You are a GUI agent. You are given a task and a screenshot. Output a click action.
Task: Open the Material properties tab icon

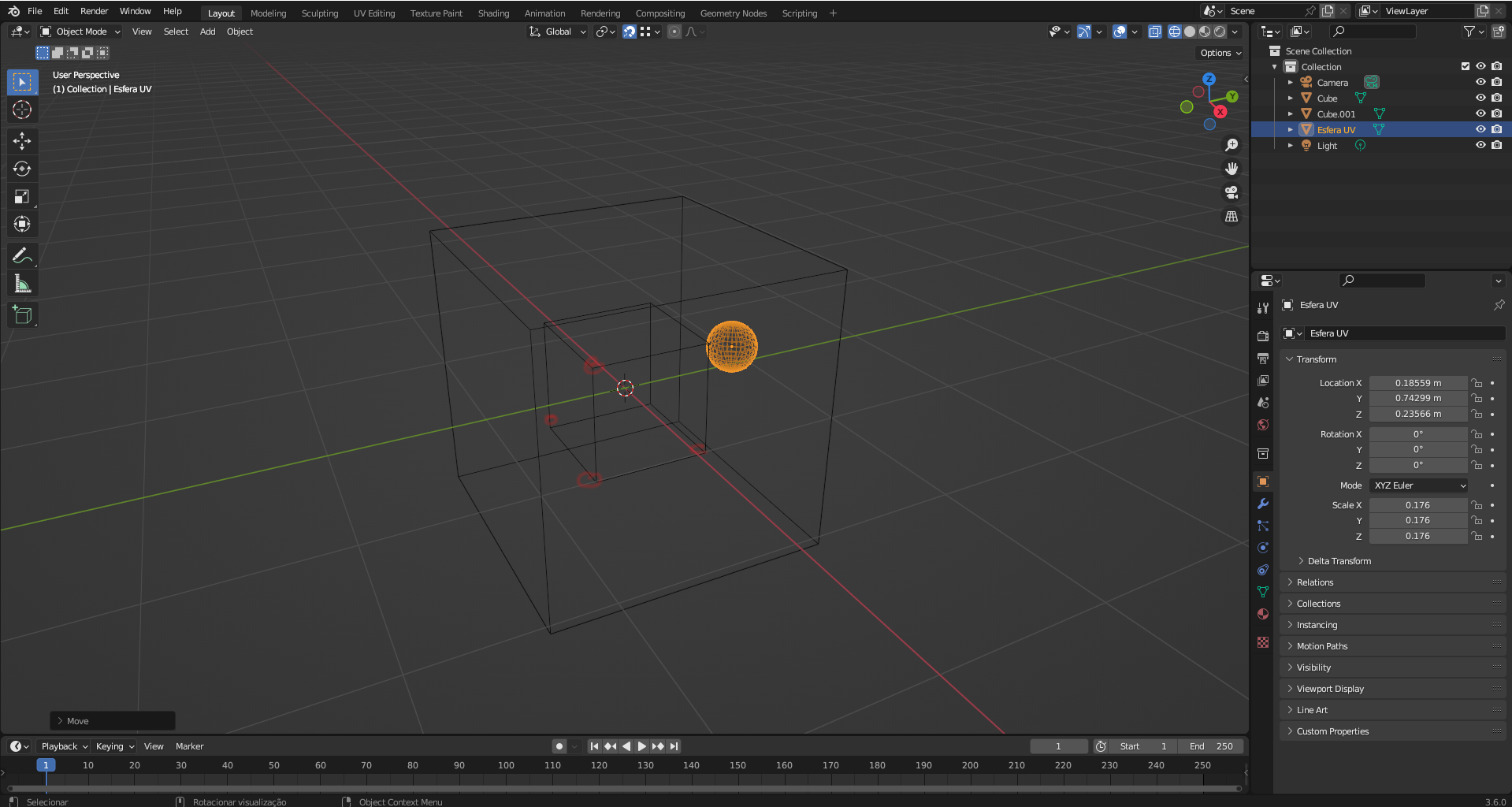[1263, 614]
